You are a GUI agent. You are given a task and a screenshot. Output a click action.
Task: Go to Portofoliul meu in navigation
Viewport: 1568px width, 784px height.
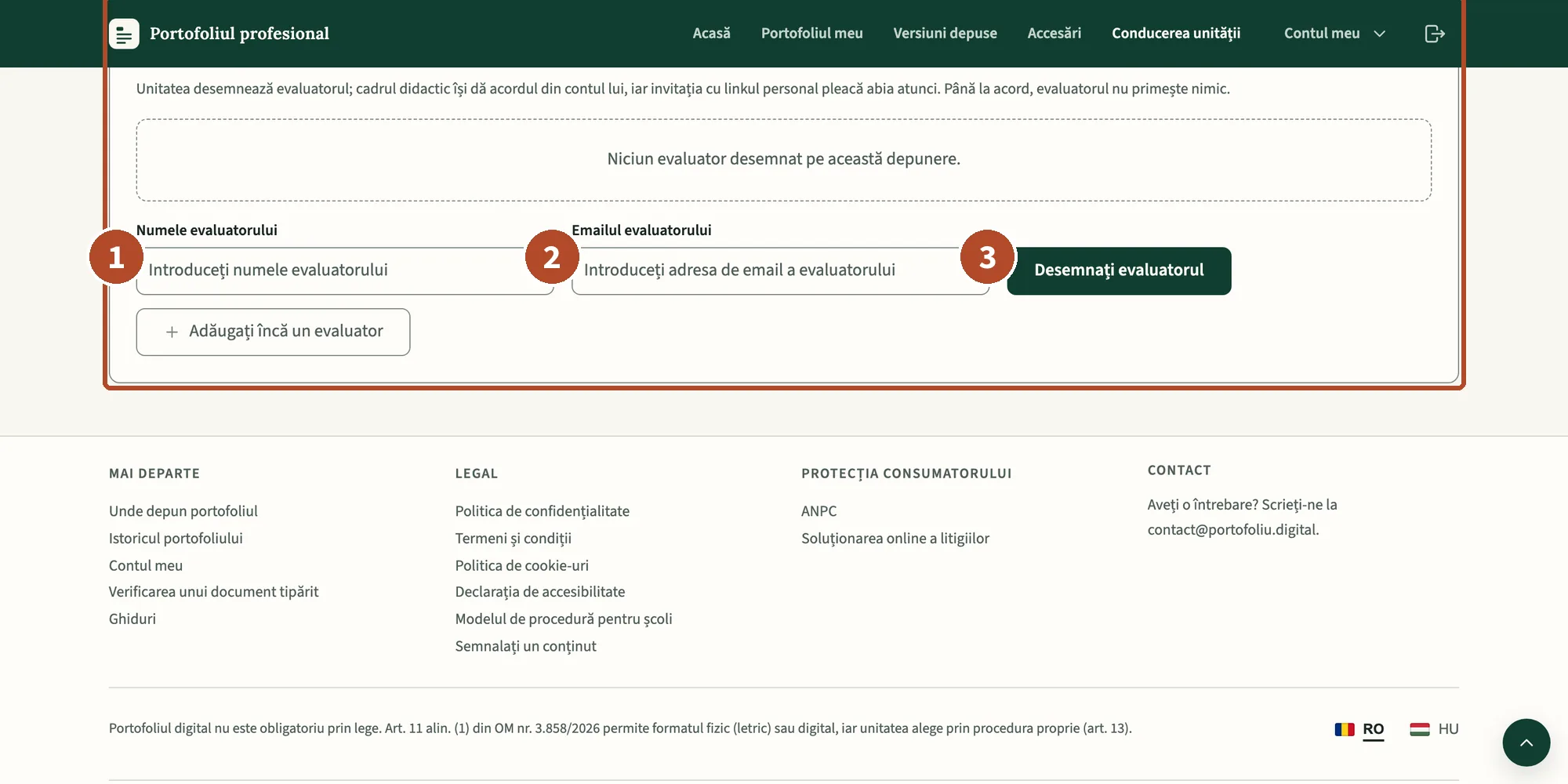(x=811, y=34)
